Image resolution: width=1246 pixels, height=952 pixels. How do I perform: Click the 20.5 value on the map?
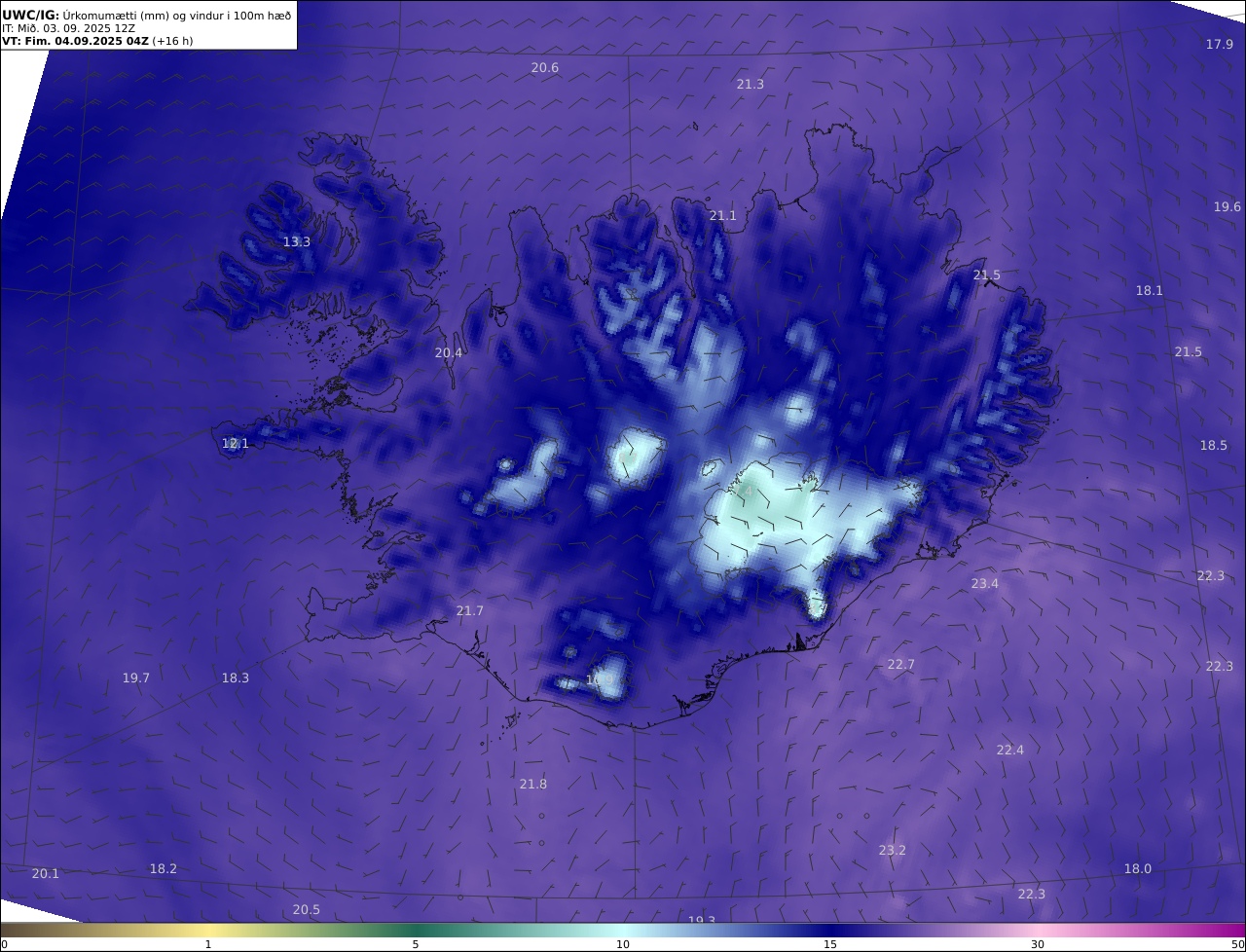tap(307, 909)
